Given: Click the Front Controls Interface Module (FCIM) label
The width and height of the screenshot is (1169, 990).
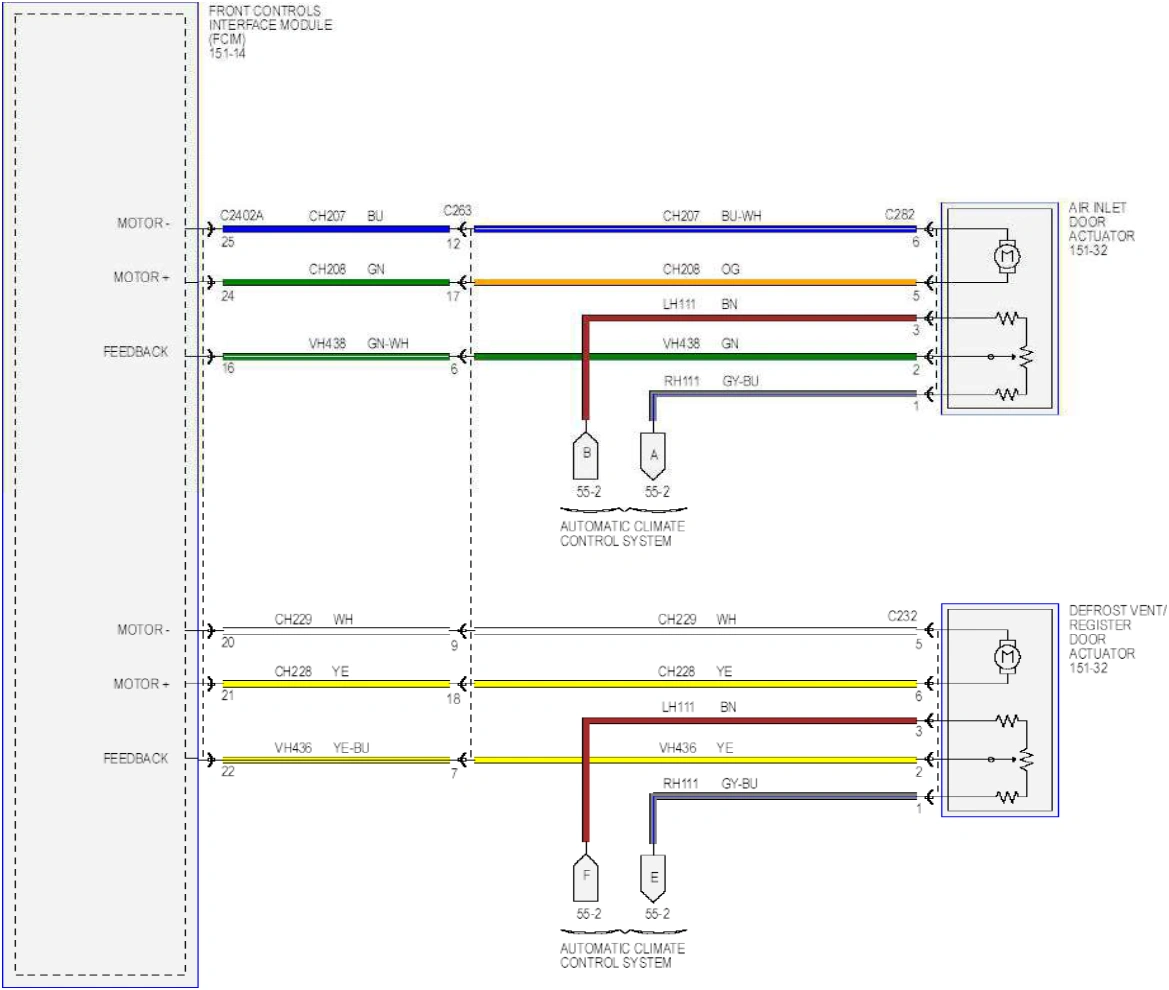Looking at the screenshot, I should (270, 32).
